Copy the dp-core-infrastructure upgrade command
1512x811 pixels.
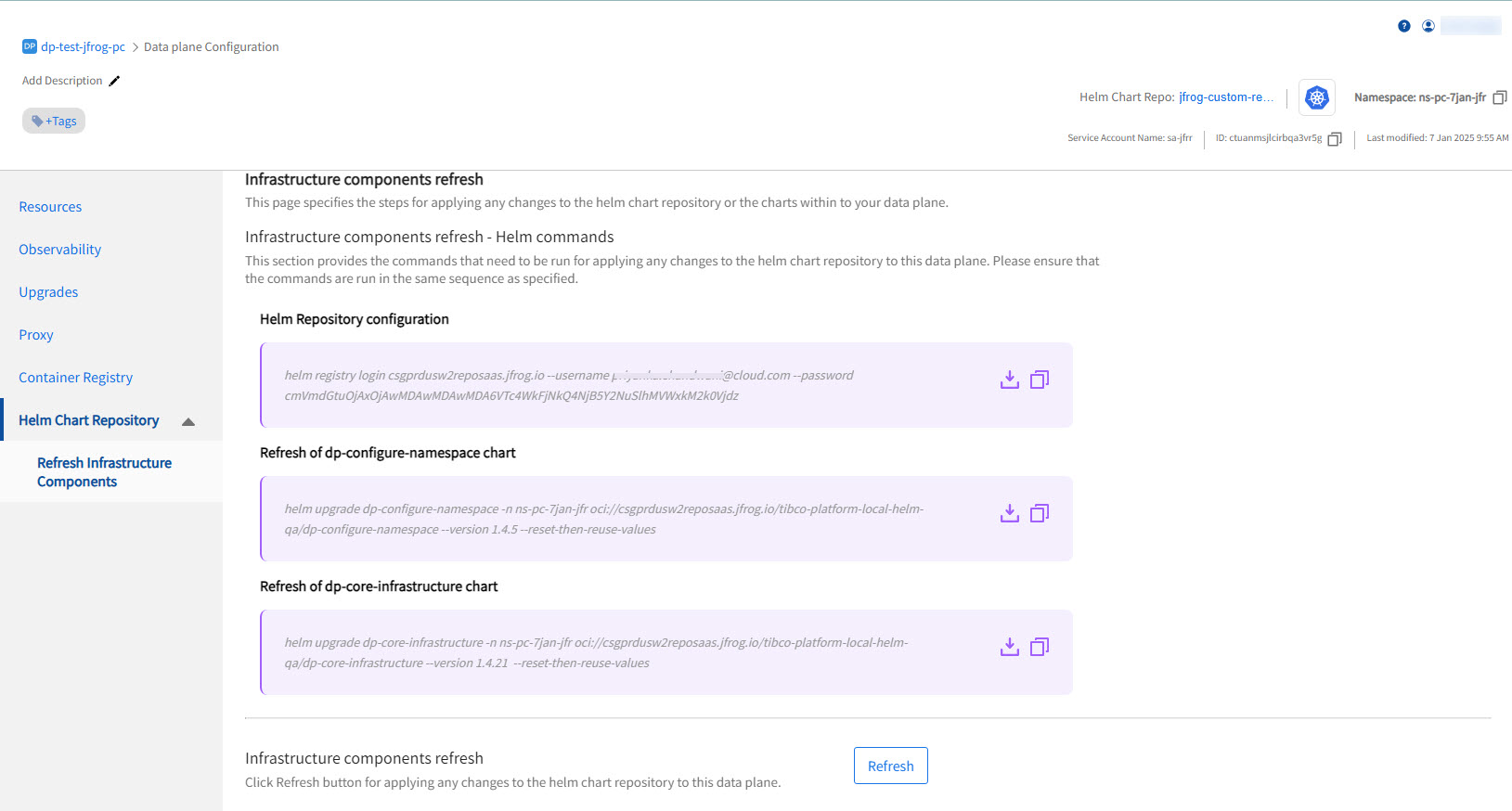(1040, 647)
